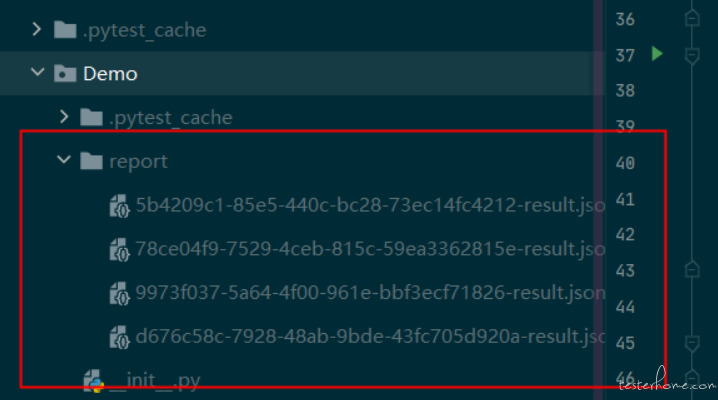
Task: Select the 9973f037 result.json file
Action: coord(358,293)
